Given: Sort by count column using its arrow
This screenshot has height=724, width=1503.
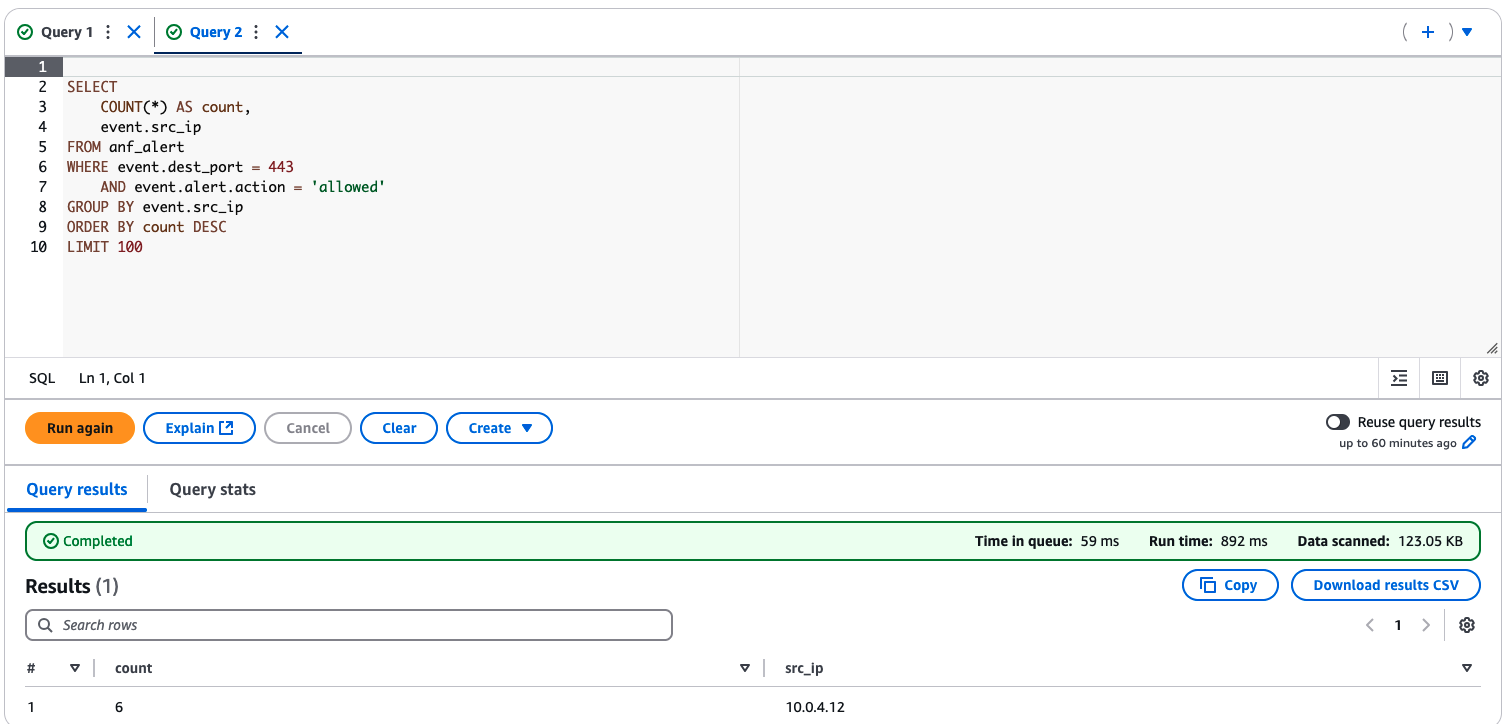Looking at the screenshot, I should coord(744,668).
